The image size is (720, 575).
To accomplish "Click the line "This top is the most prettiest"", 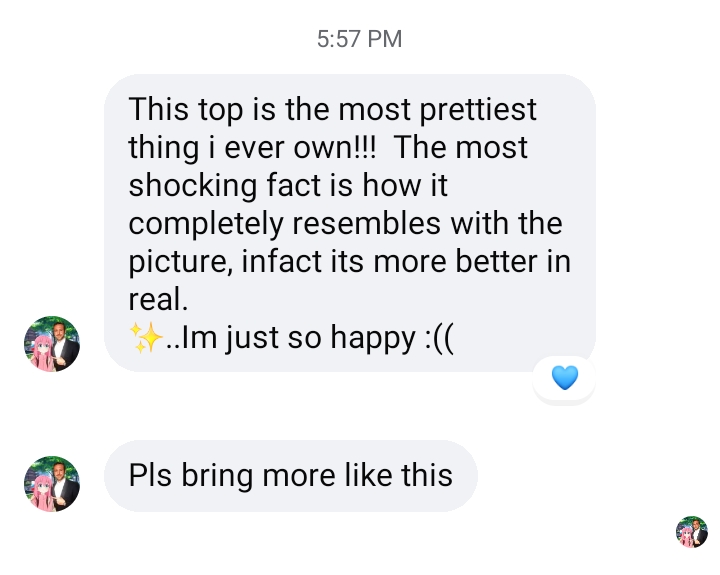I will [x=333, y=108].
